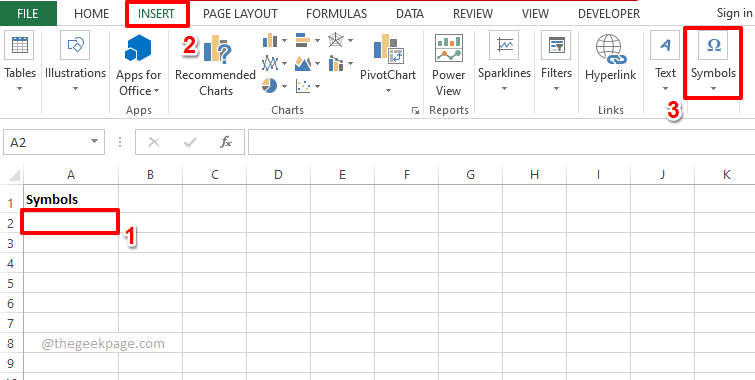755x380 pixels.
Task: Insert an area chart icon
Action: [302, 63]
